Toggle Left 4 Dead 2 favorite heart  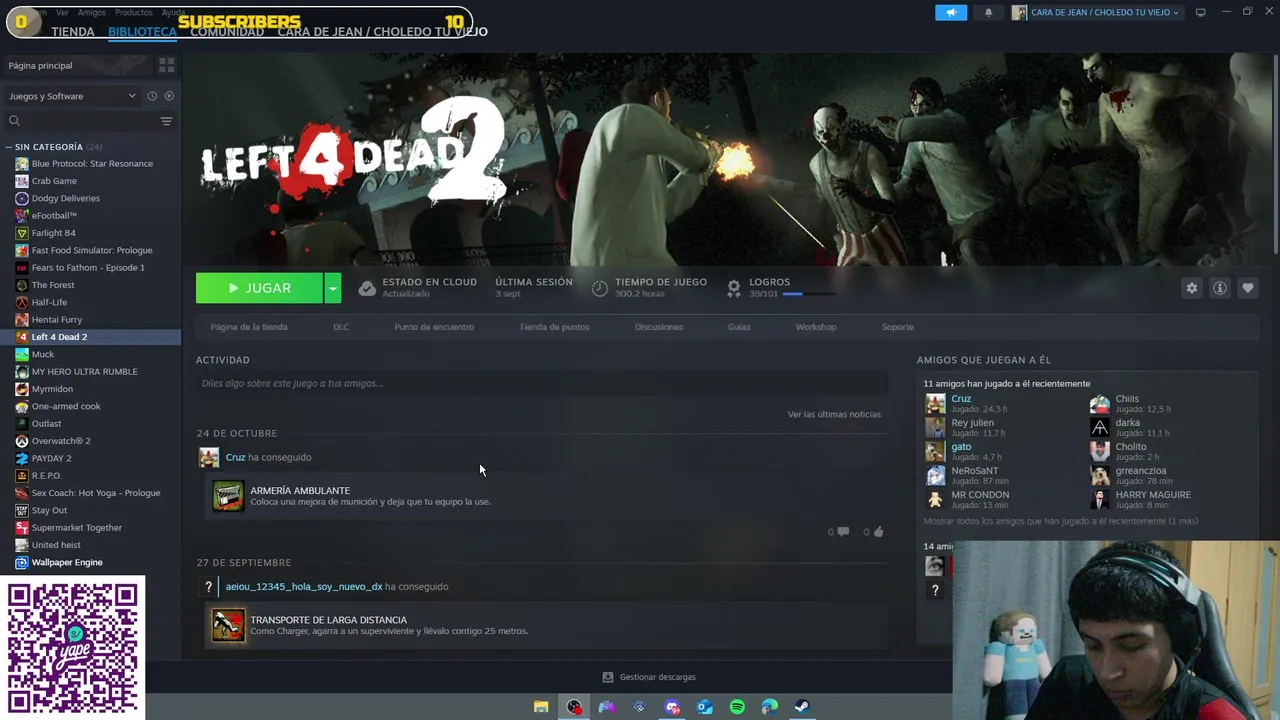pyautogui.click(x=1248, y=288)
